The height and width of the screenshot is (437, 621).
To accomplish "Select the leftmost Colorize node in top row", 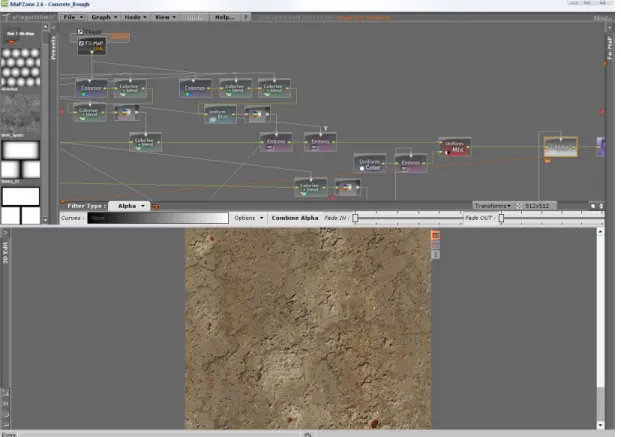I will pos(91,88).
